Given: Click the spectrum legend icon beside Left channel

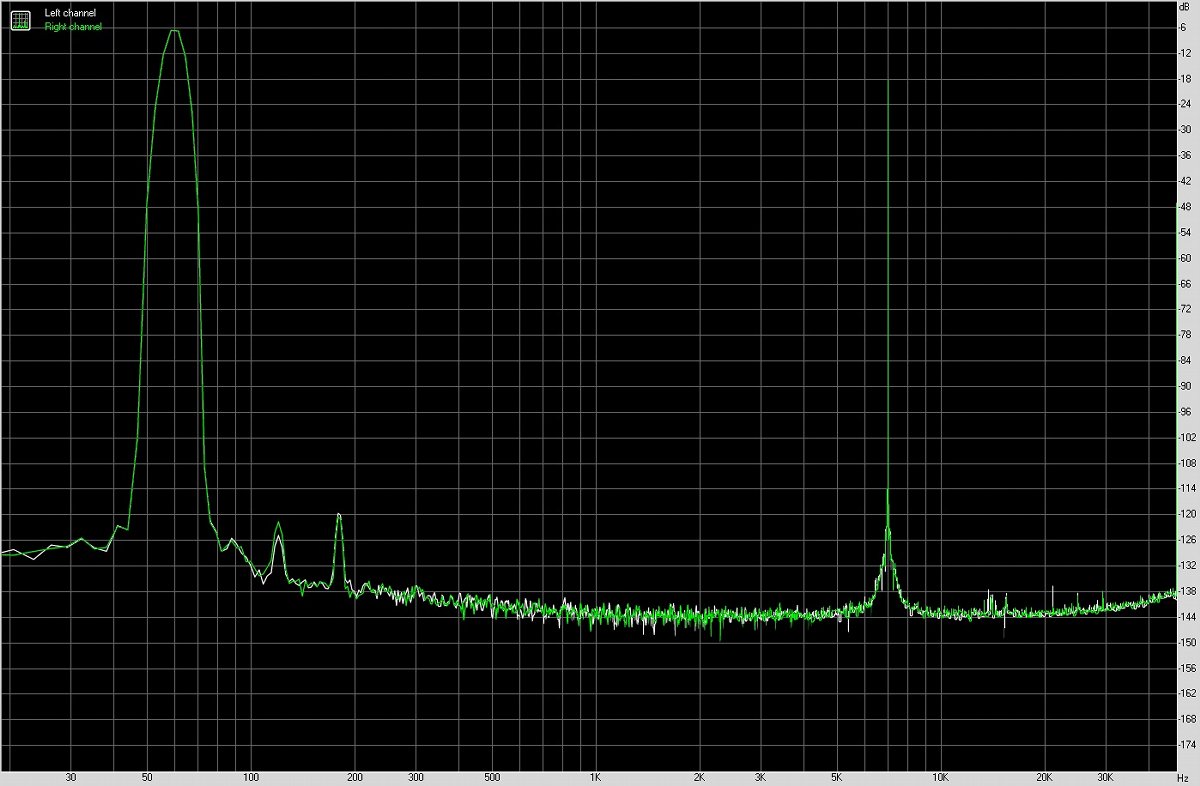Looking at the screenshot, I should pos(21,19).
